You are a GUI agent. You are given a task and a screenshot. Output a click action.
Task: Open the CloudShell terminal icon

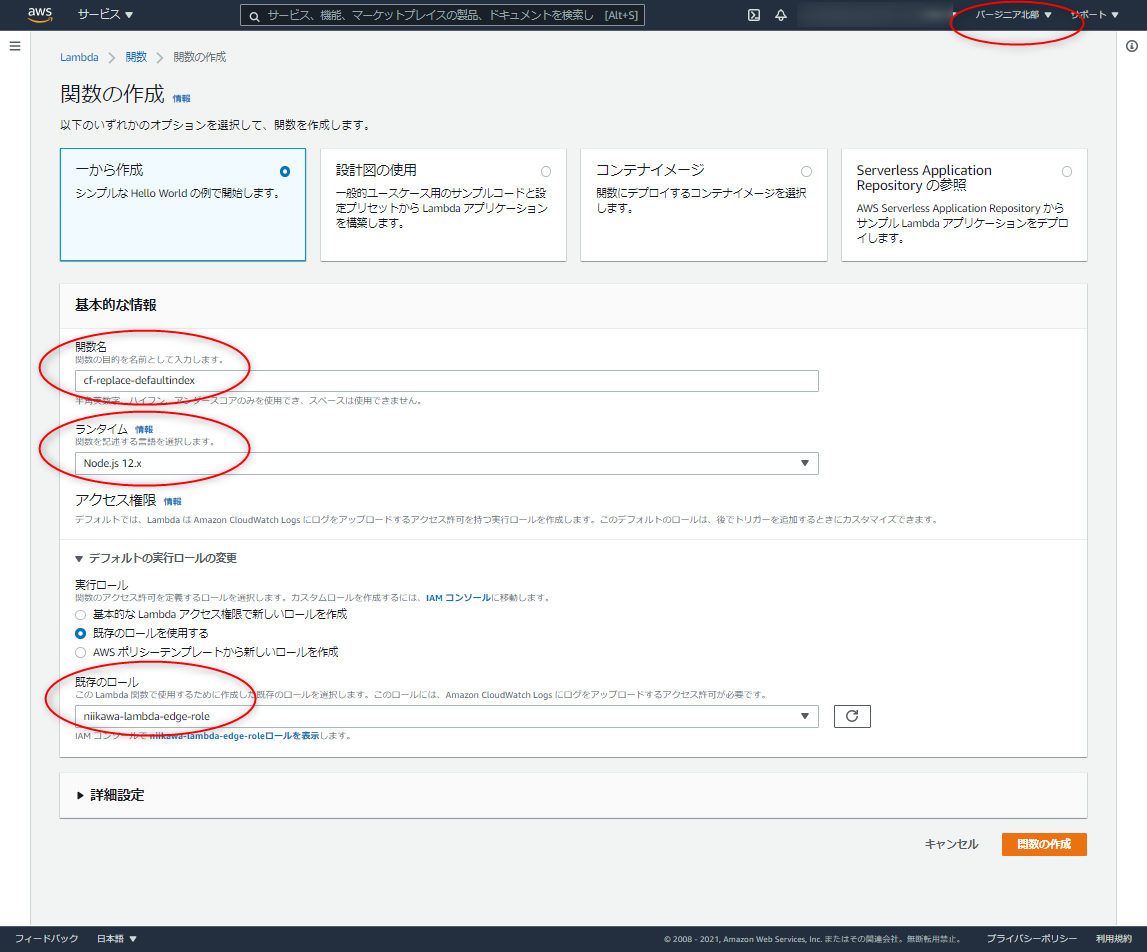753,15
